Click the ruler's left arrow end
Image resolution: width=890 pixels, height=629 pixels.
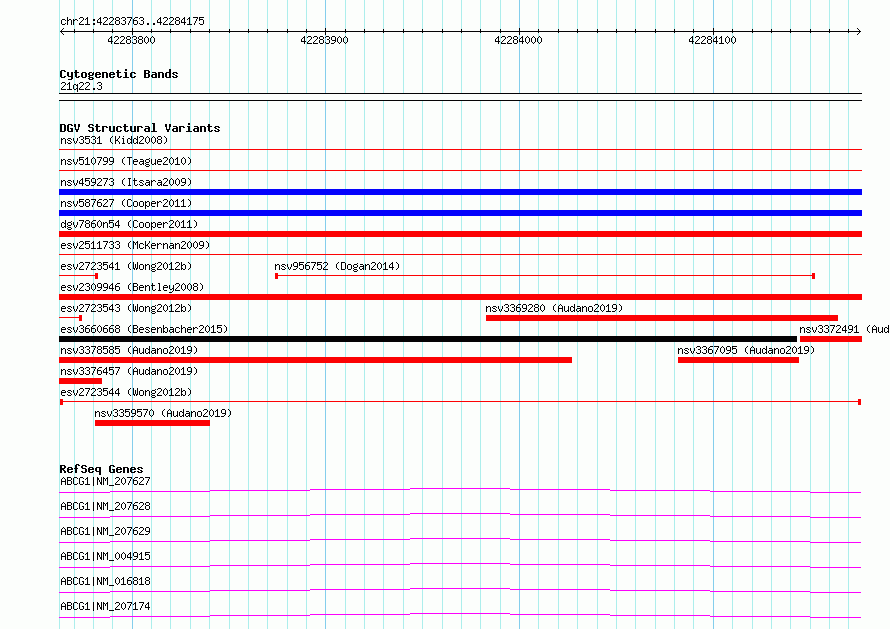tap(62, 31)
